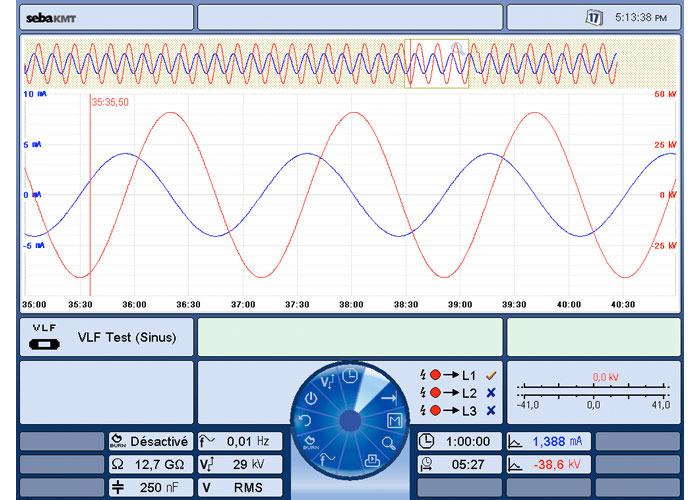
Task: Click the M marker icon in the wheel
Action: pos(394,420)
